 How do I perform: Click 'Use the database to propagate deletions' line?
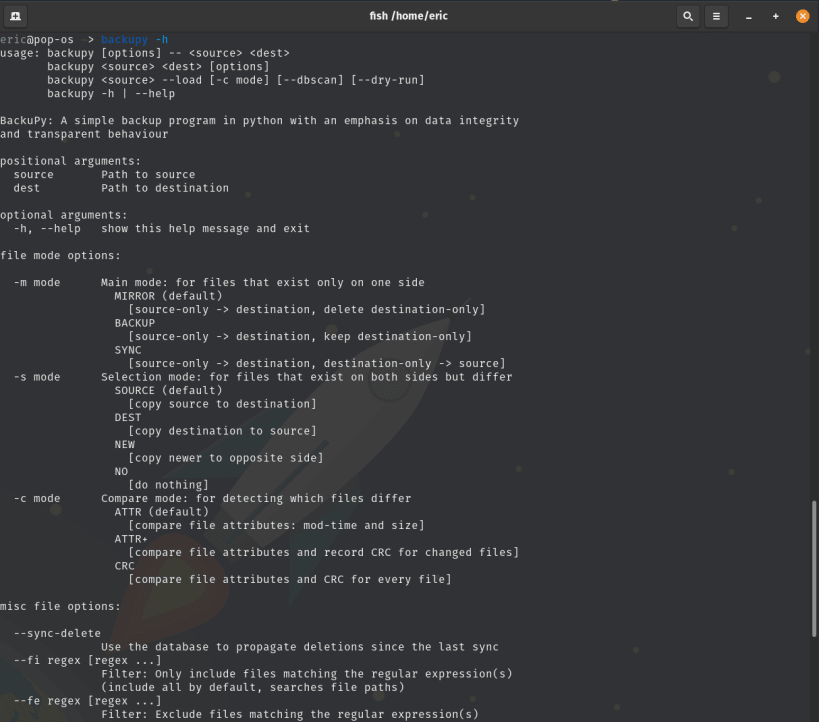300,647
